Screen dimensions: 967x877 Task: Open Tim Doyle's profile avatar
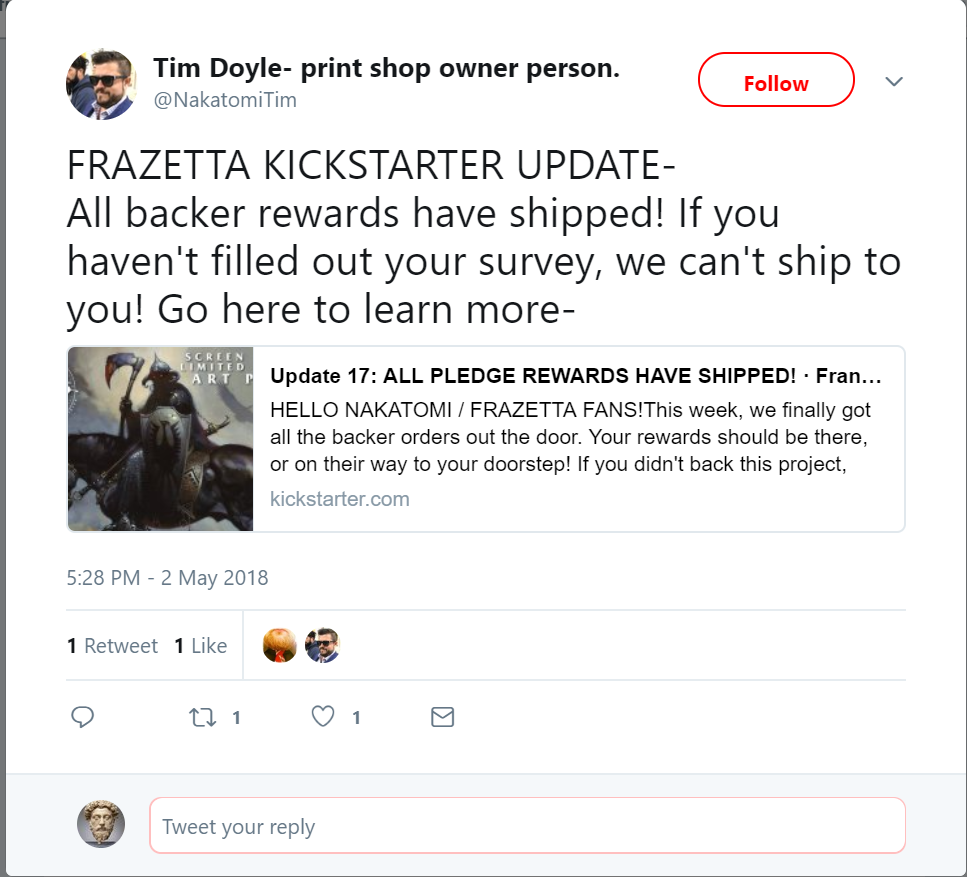[101, 84]
